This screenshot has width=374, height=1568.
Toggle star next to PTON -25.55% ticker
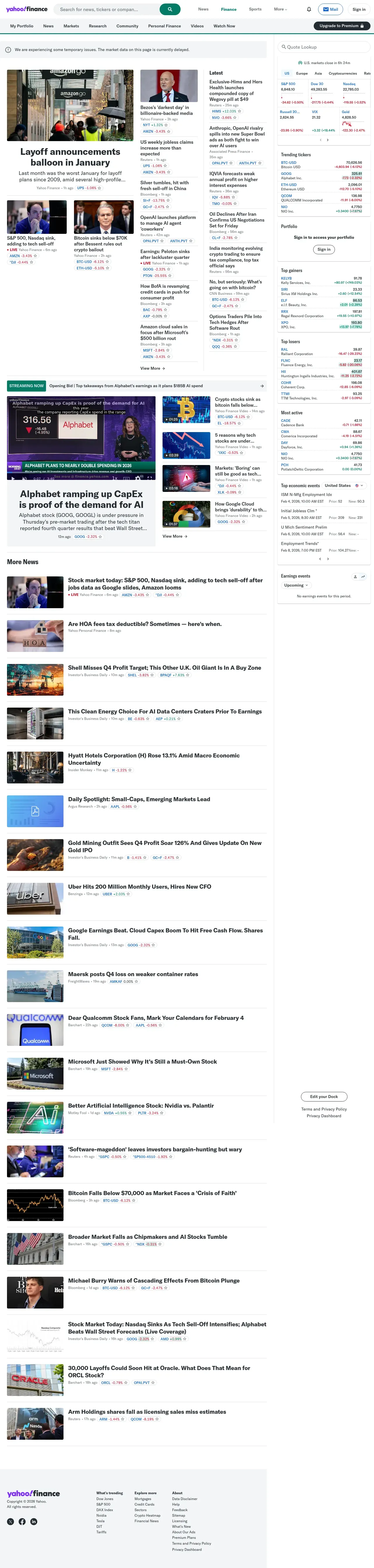click(x=170, y=275)
